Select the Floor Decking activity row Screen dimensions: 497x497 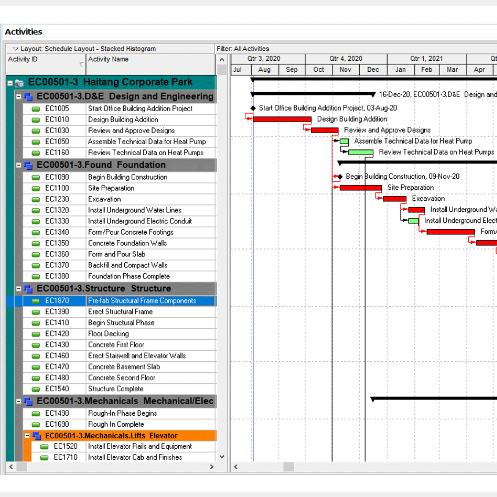pos(119,334)
